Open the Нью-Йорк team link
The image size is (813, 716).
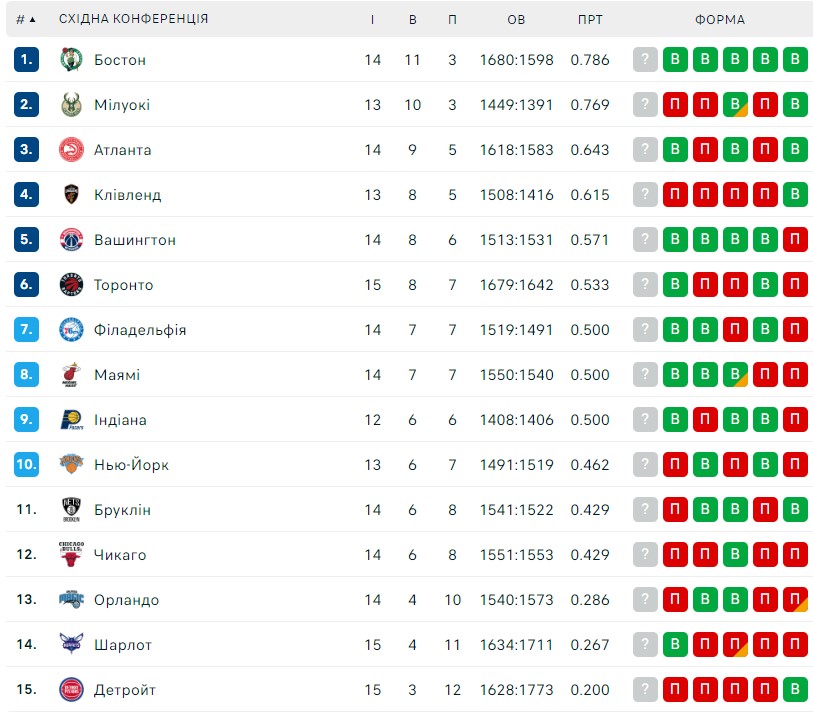[x=131, y=465]
